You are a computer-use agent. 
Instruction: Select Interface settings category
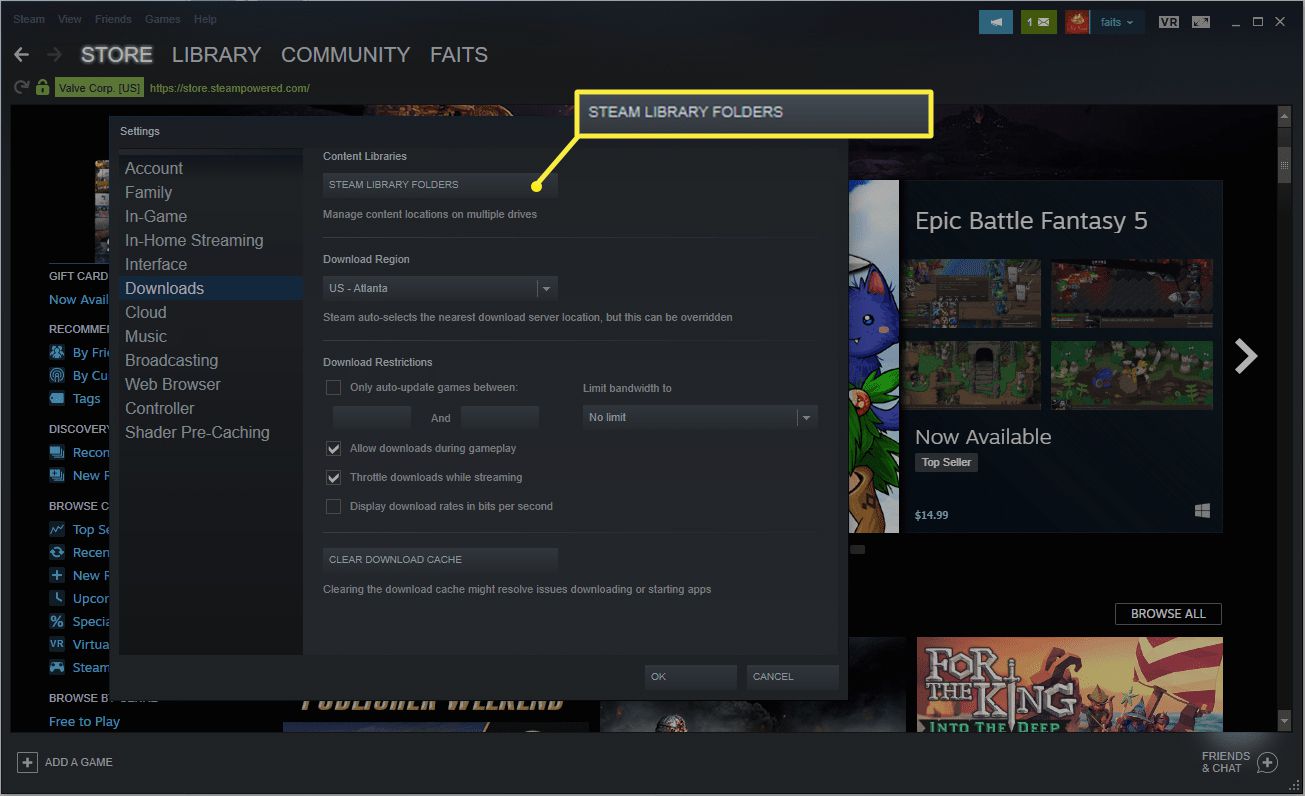(211, 264)
